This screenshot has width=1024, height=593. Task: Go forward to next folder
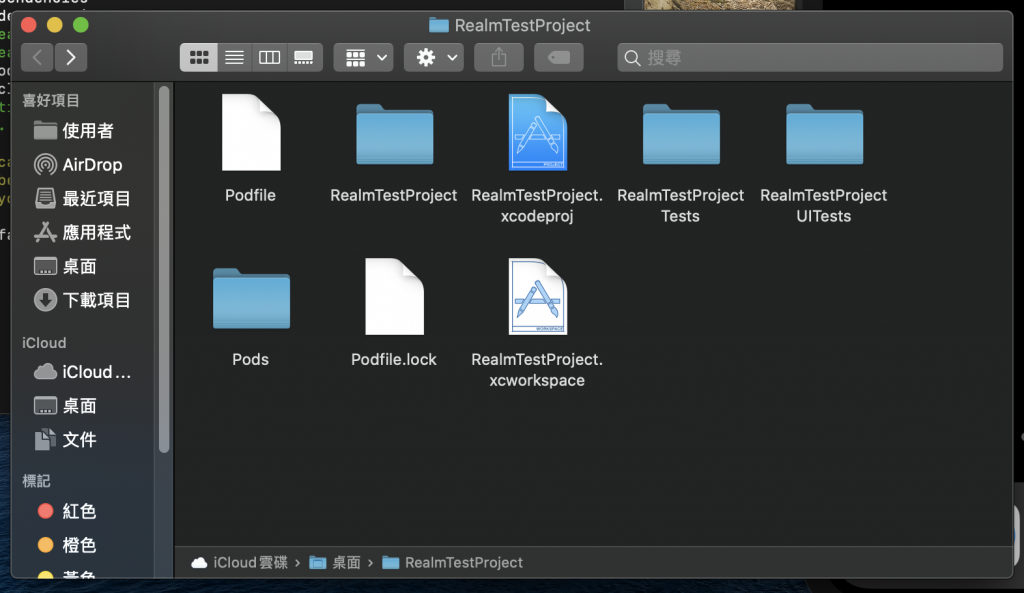[x=71, y=57]
